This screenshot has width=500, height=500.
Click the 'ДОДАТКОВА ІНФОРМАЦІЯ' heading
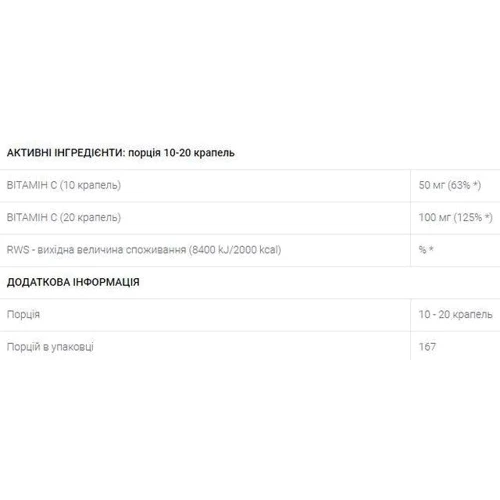[73, 282]
